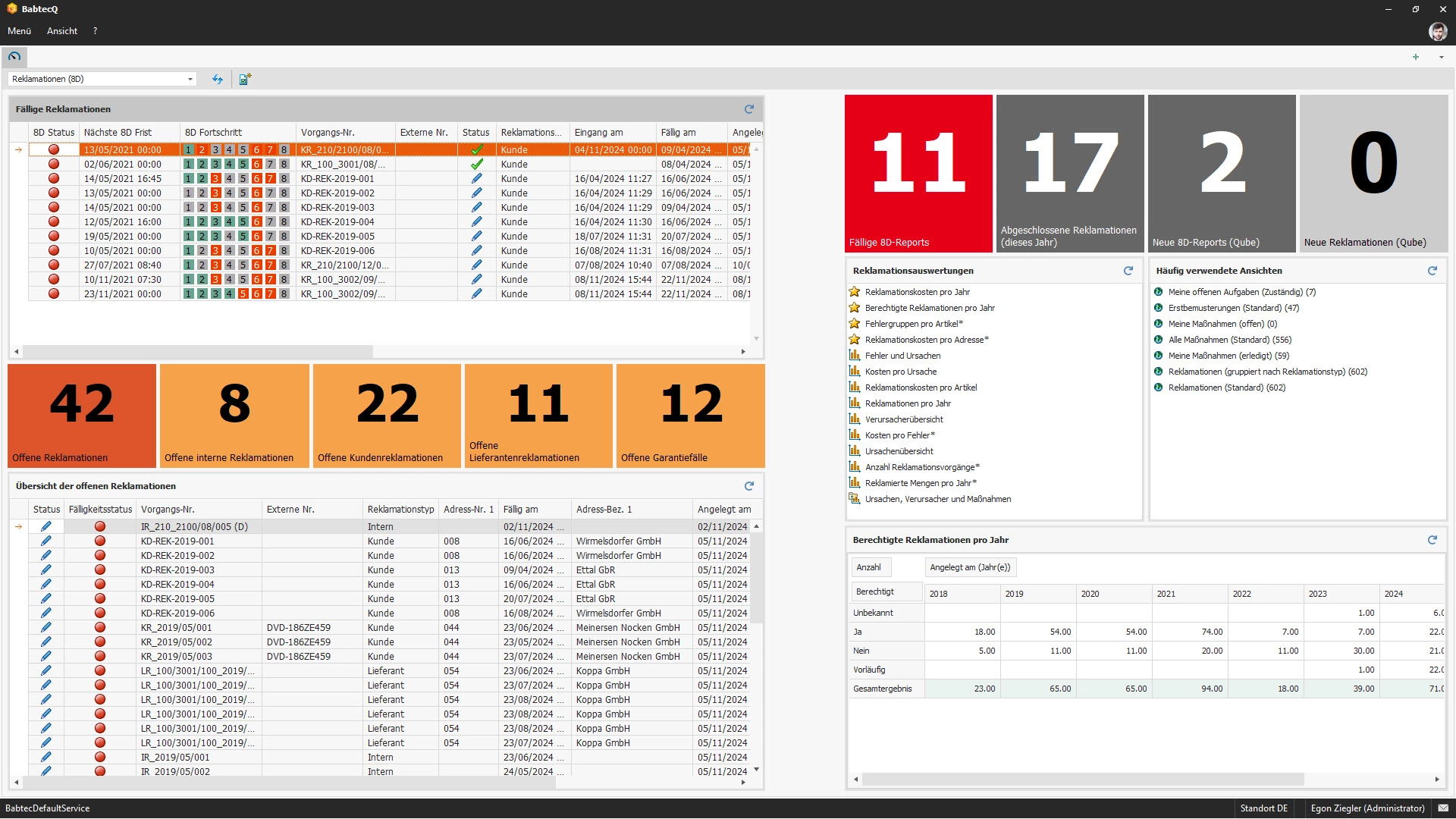The image size is (1456, 819).
Task: Click the green checkmark status for KR_100_3001/08/
Action: [477, 165]
